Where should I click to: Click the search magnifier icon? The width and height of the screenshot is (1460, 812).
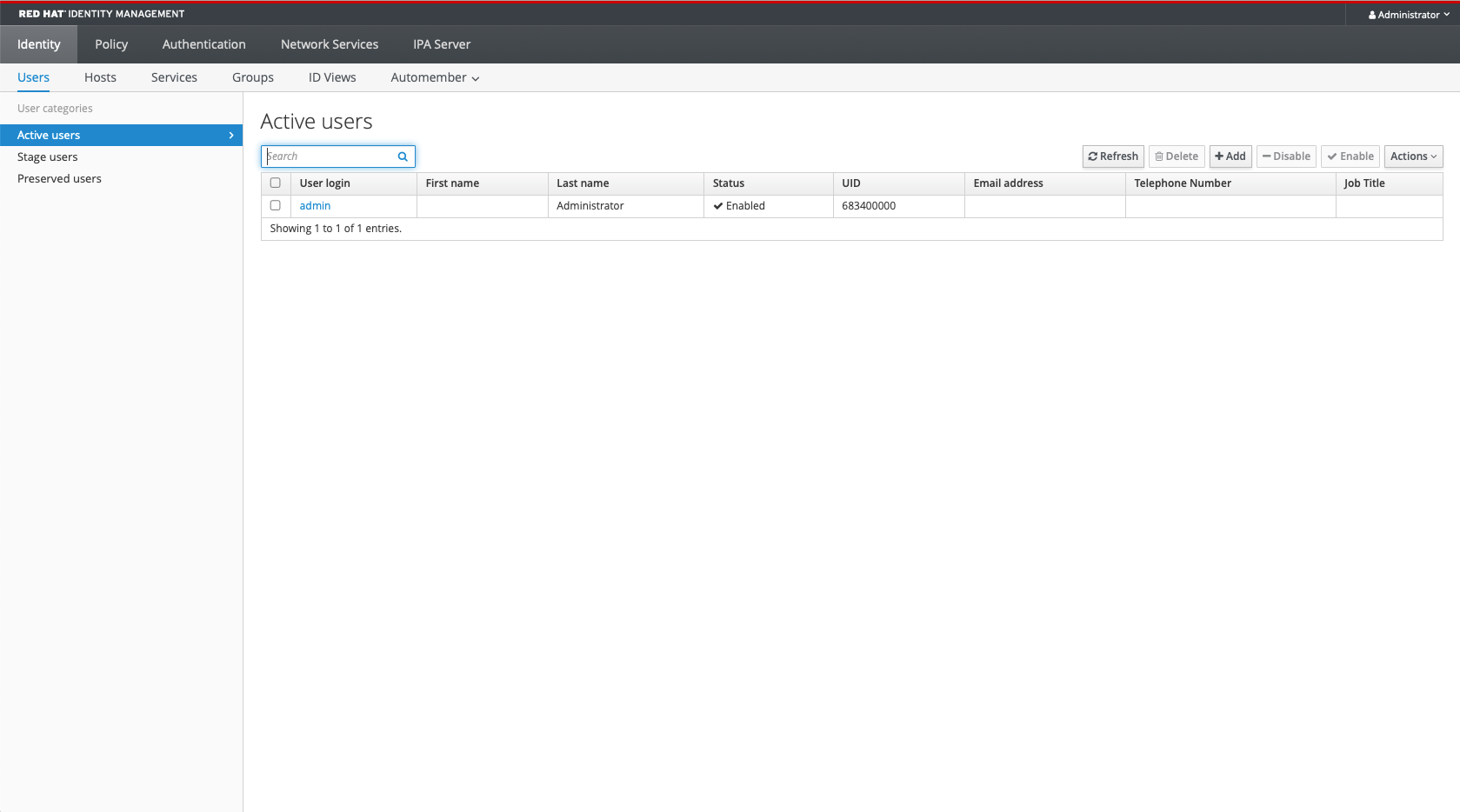[403, 156]
